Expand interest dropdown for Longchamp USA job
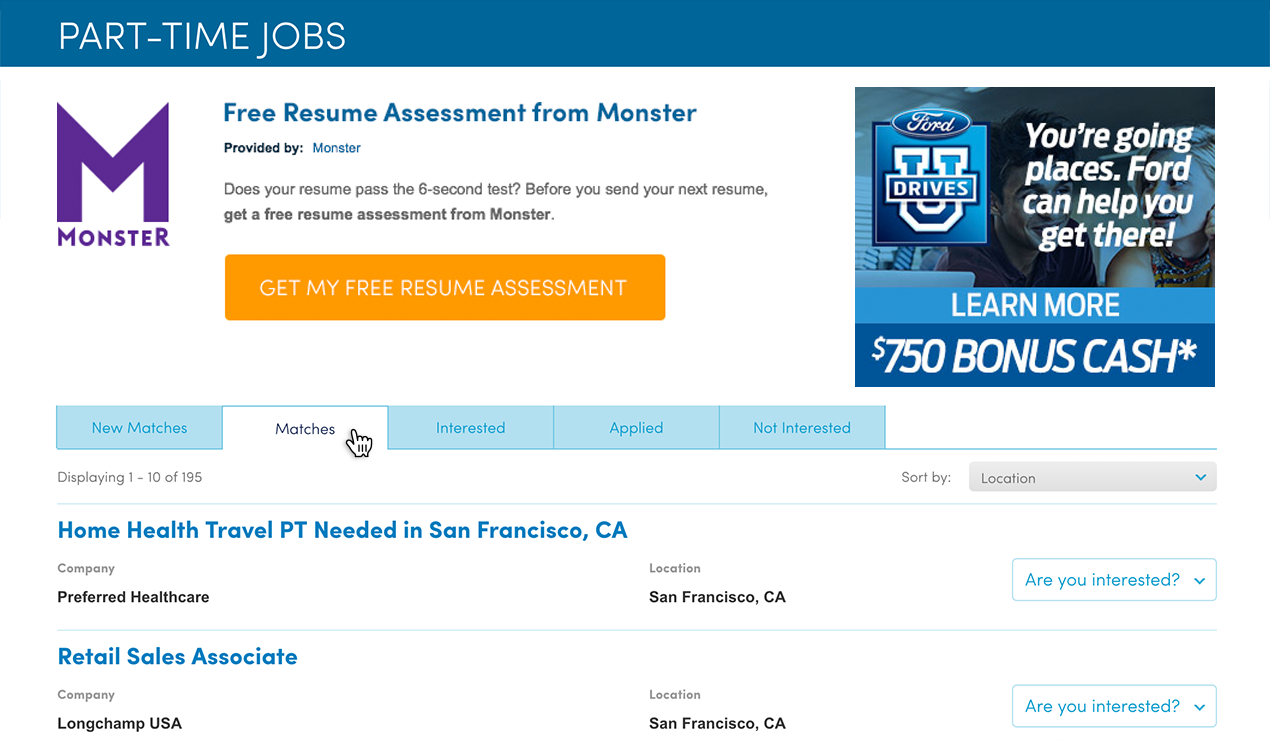Image resolution: width=1270 pixels, height=740 pixels. pos(1114,706)
